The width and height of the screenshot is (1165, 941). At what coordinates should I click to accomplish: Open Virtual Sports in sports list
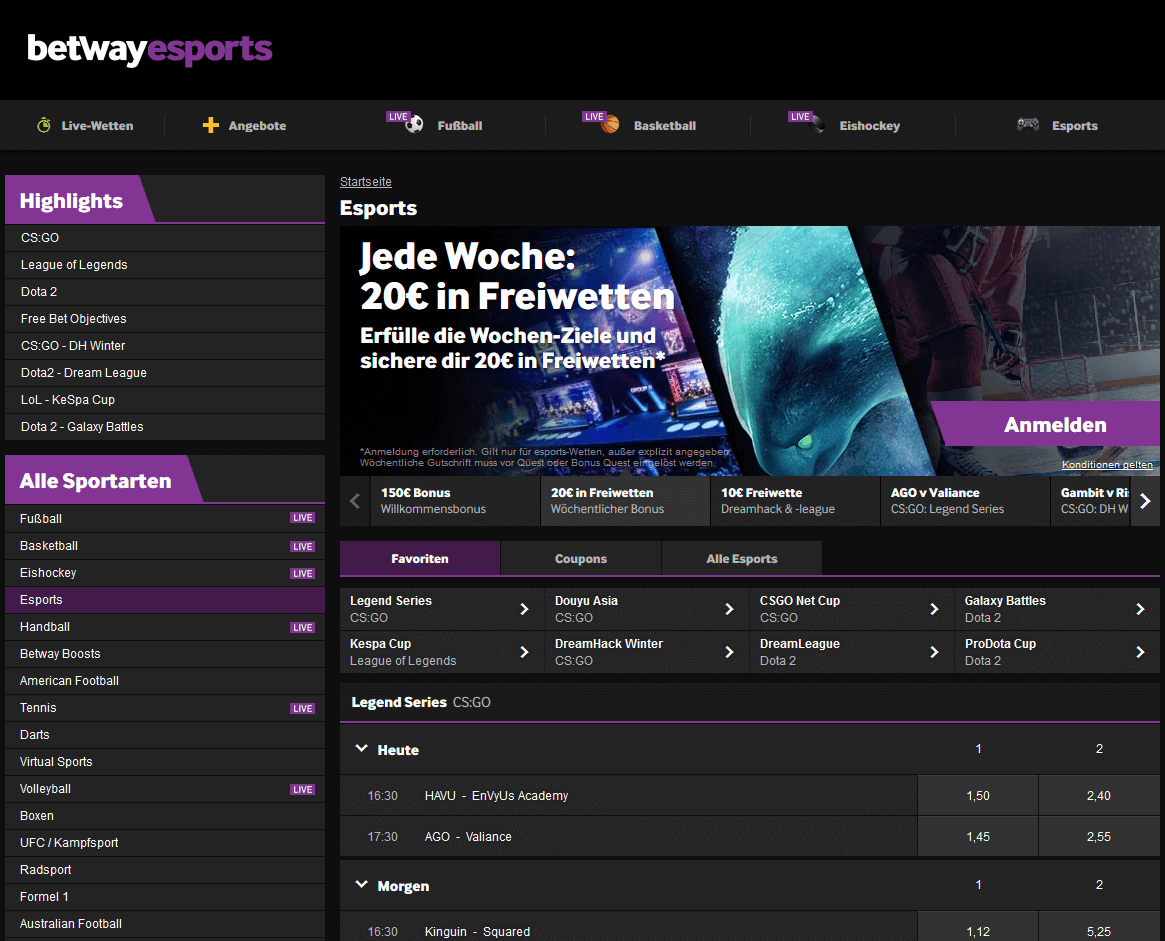[x=165, y=762]
